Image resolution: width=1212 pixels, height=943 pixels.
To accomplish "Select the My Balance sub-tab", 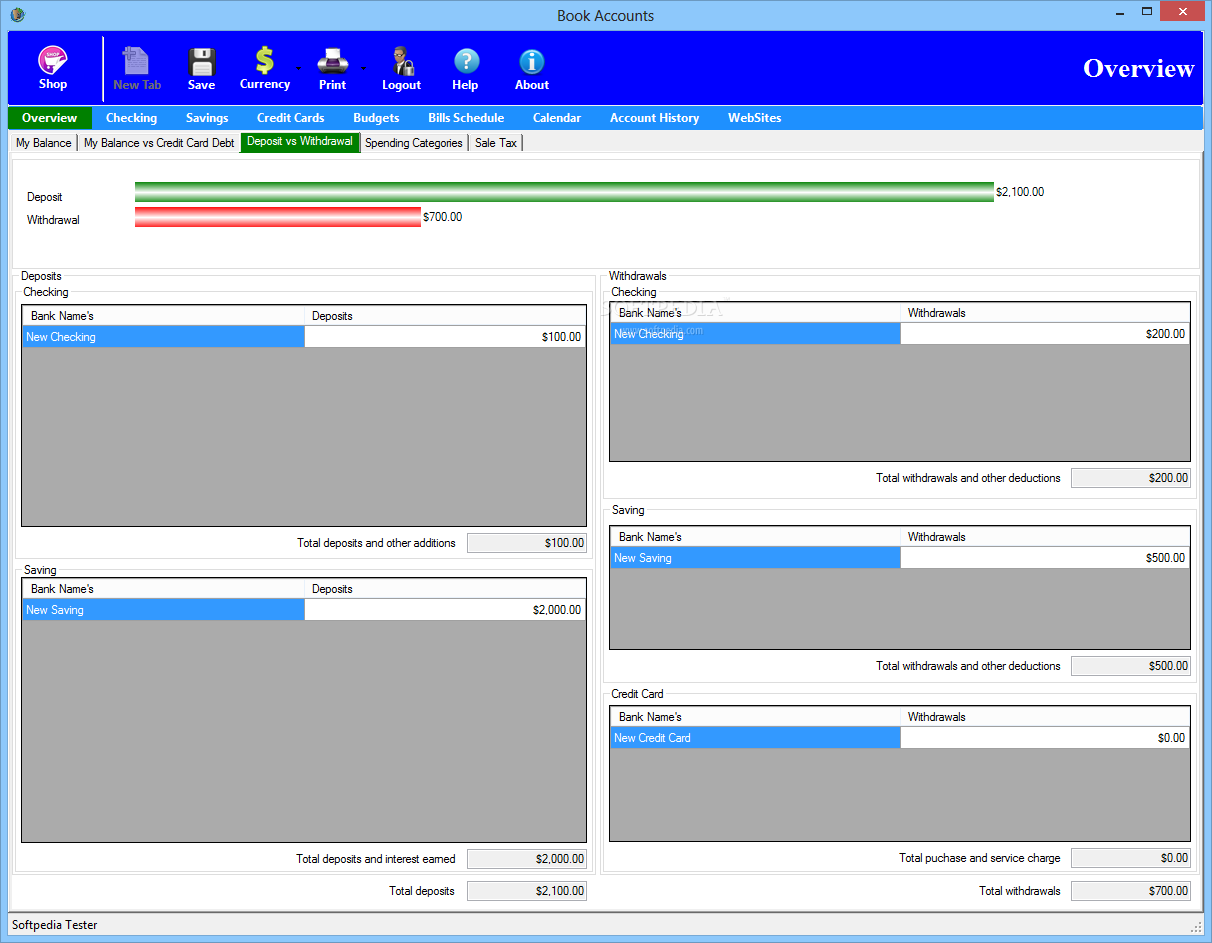I will click(x=44, y=143).
